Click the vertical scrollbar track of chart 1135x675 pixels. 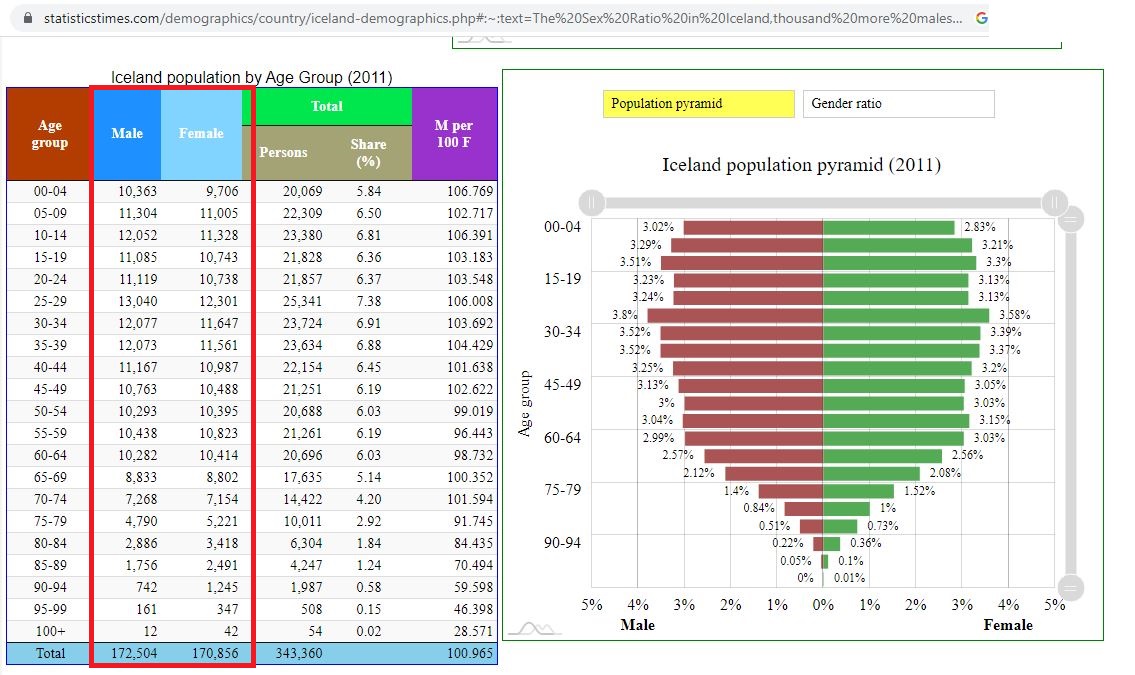[x=1071, y=403]
